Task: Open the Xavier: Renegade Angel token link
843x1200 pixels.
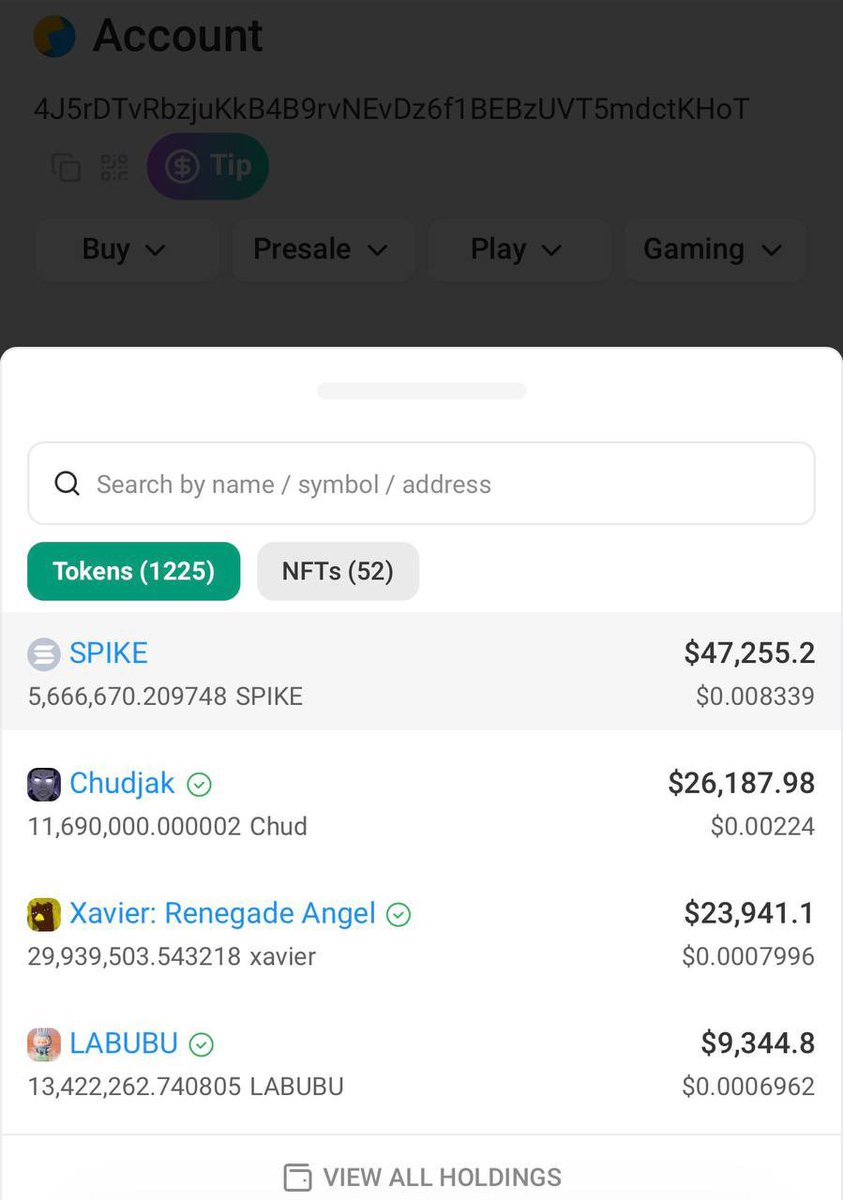Action: [x=222, y=914]
